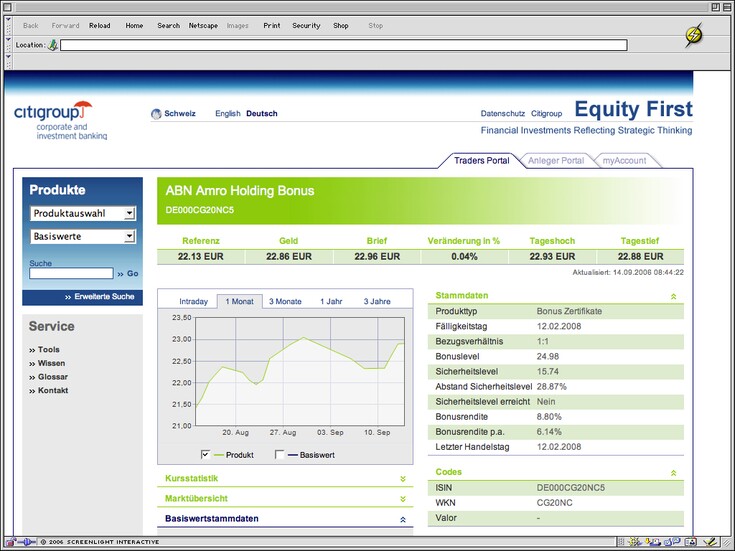Collapse the Stammdaten panel
This screenshot has width=735, height=551.
pyautogui.click(x=673, y=296)
